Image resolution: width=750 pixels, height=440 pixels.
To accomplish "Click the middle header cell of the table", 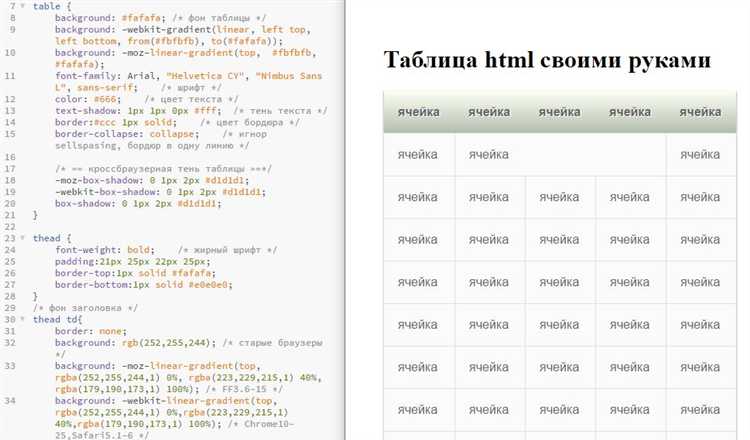I will (x=559, y=112).
